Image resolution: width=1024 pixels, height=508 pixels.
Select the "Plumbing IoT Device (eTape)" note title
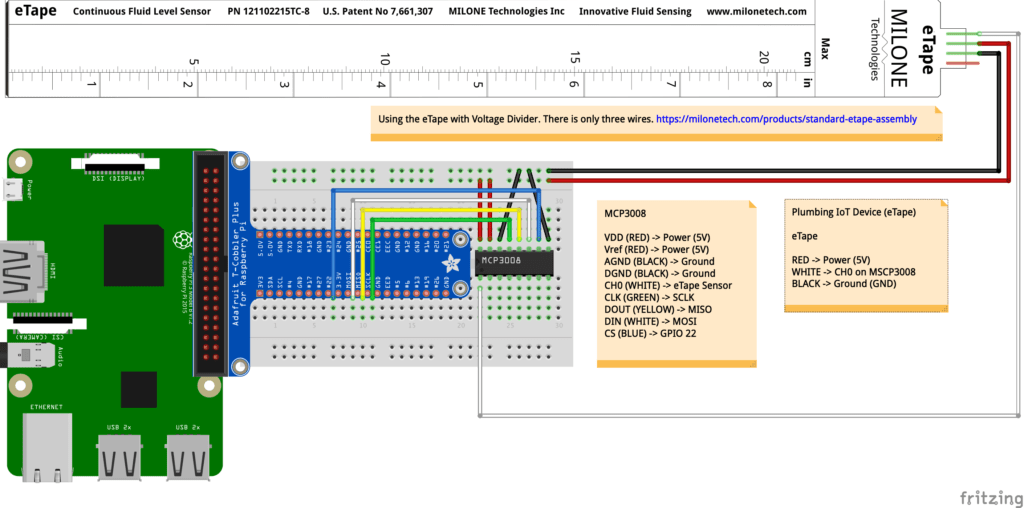coord(854,212)
